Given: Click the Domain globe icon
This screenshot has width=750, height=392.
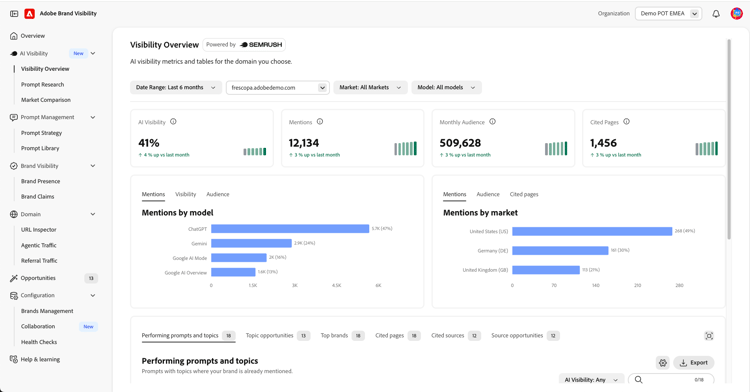Looking at the screenshot, I should click(x=14, y=214).
